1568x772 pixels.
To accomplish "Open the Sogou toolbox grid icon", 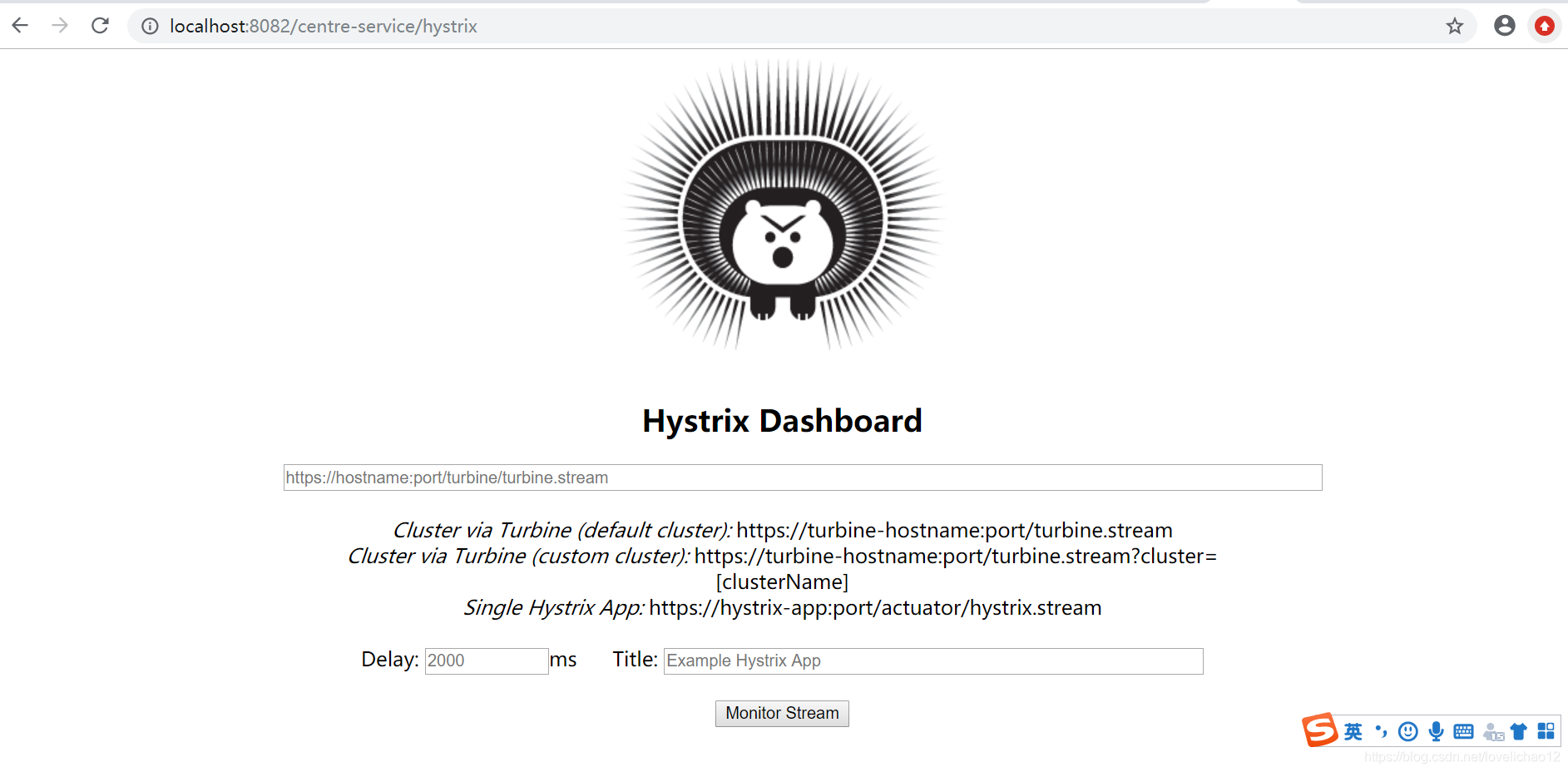I will click(x=1547, y=731).
